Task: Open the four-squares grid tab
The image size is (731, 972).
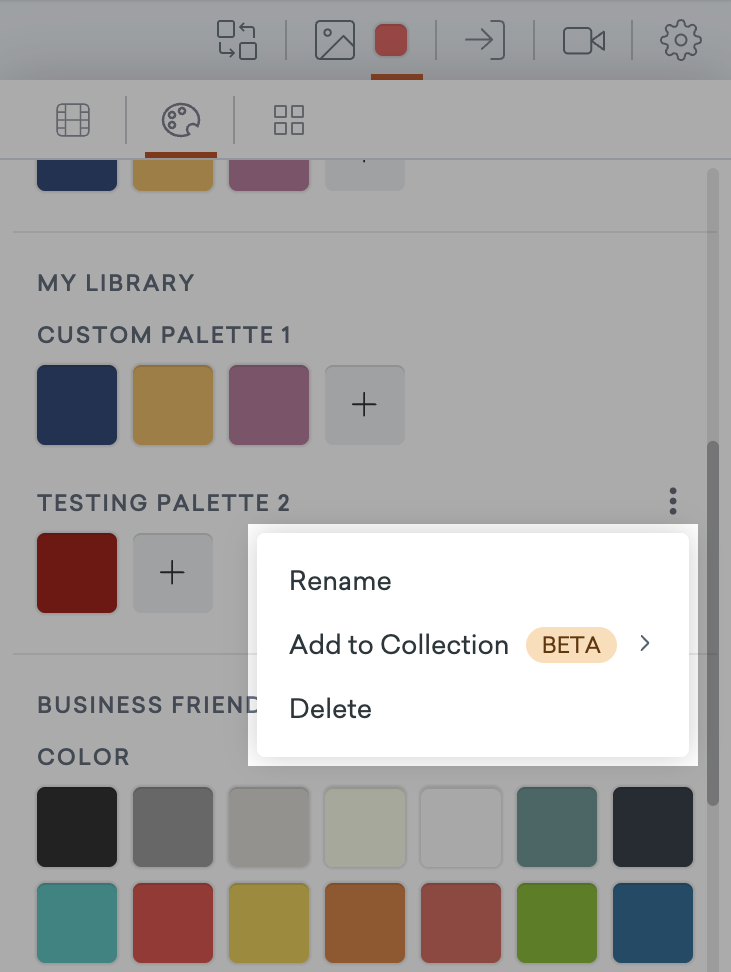Action: pos(289,120)
